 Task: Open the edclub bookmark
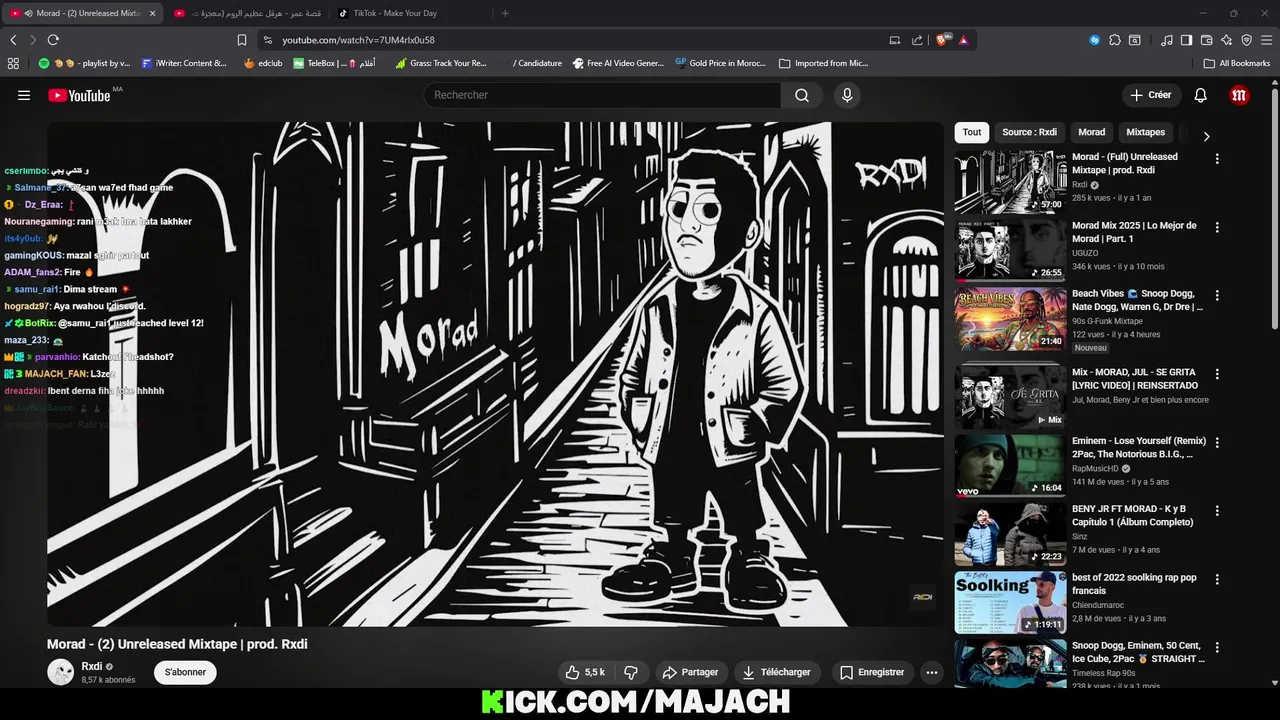(263, 63)
